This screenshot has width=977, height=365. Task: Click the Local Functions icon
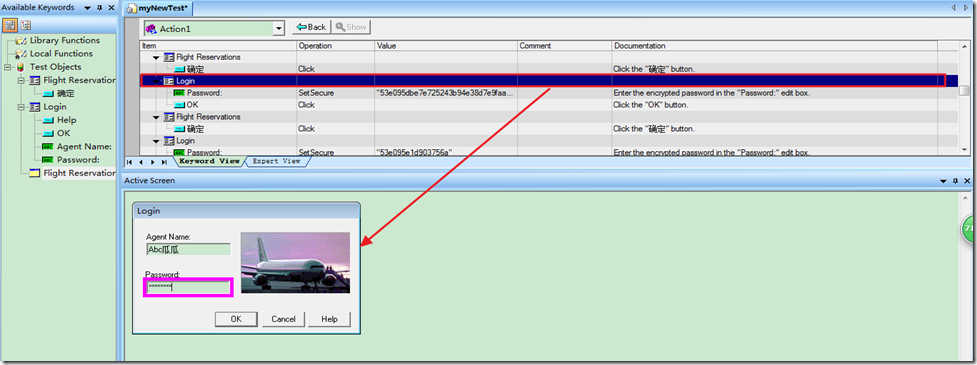pos(21,54)
